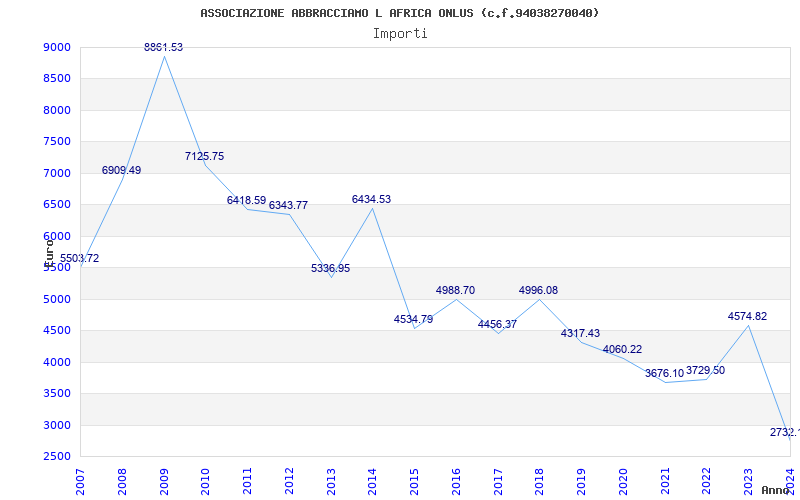
Task: Select the data label 5503.72
Action: click(80, 259)
